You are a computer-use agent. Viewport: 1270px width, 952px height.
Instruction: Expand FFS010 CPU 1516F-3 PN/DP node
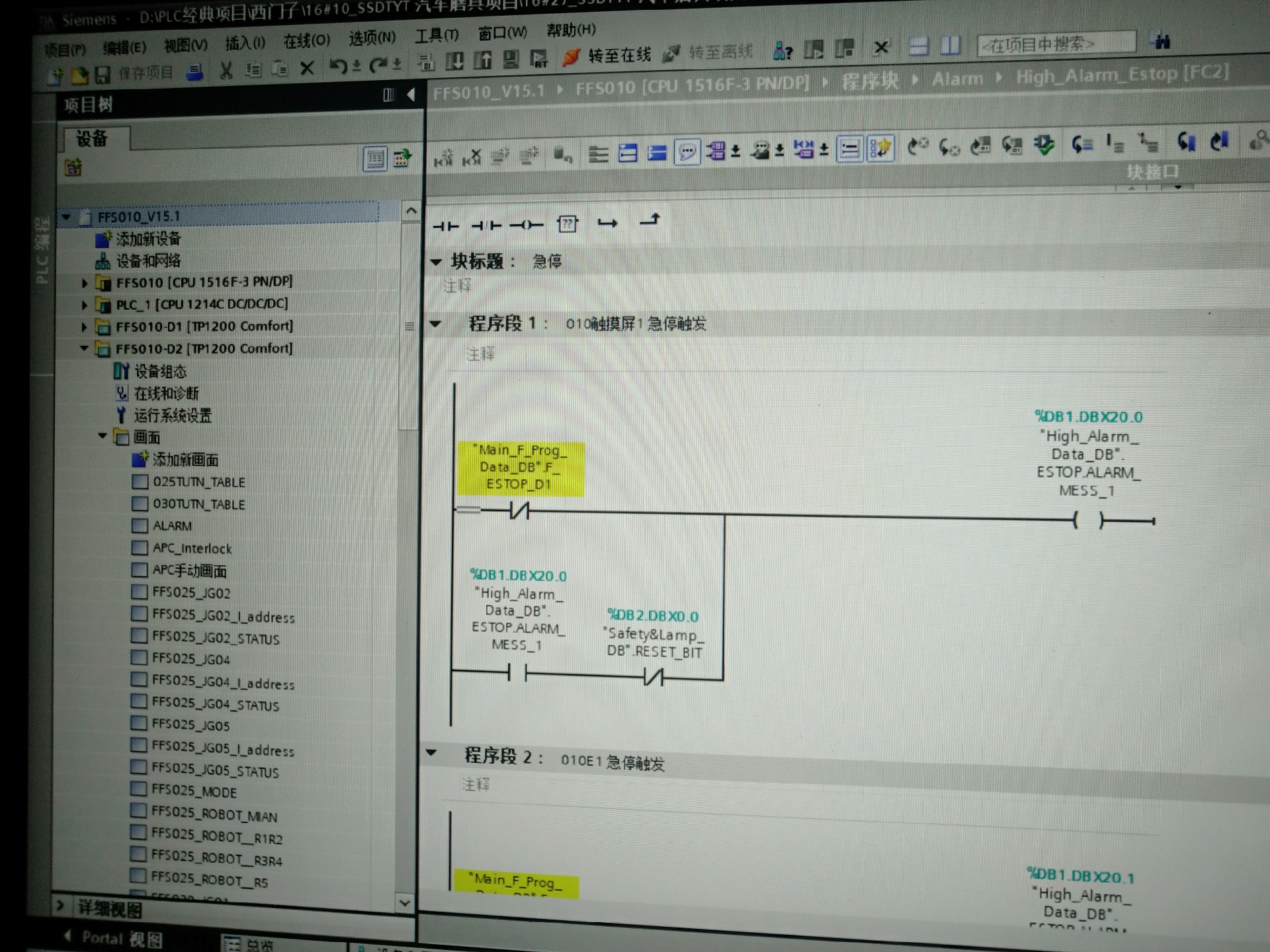[x=85, y=284]
